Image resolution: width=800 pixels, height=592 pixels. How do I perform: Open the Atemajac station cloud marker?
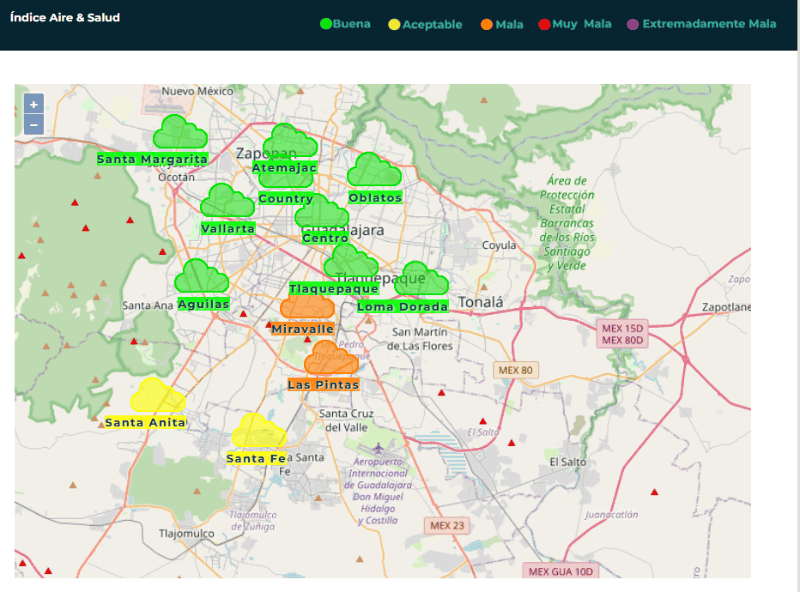click(x=293, y=142)
